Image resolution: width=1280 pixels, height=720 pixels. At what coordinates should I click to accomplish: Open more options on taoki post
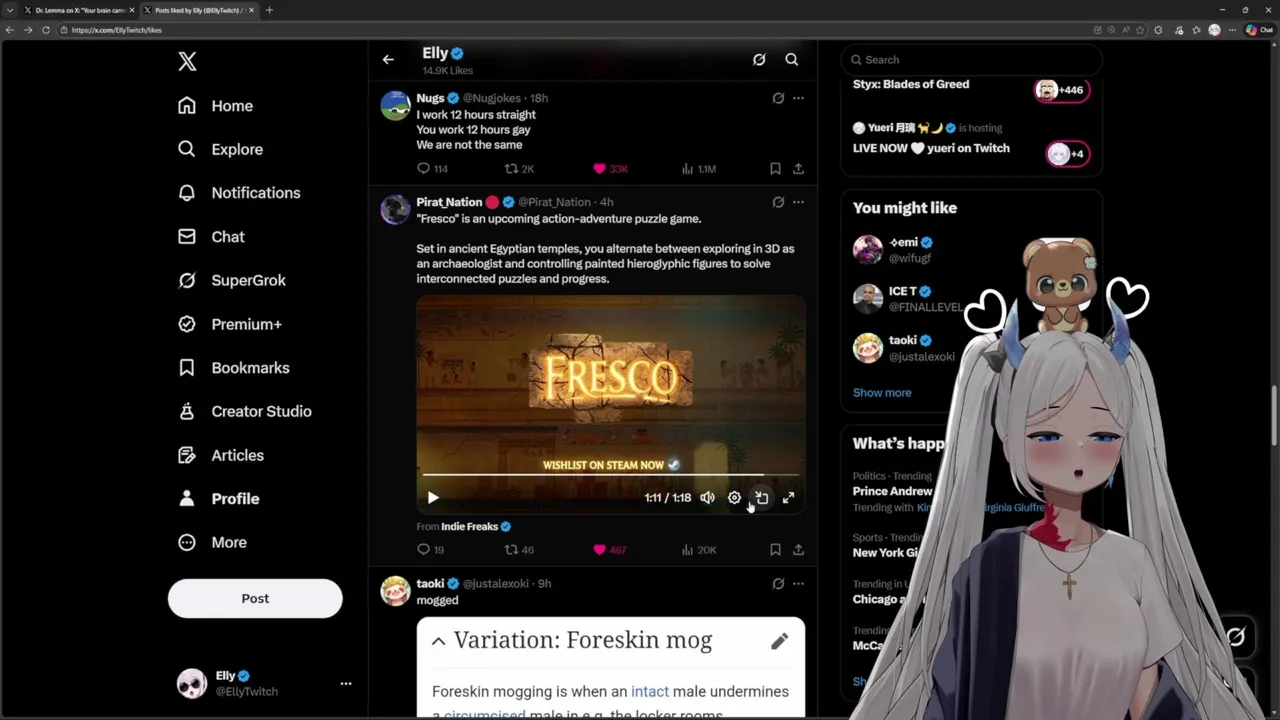pos(798,584)
